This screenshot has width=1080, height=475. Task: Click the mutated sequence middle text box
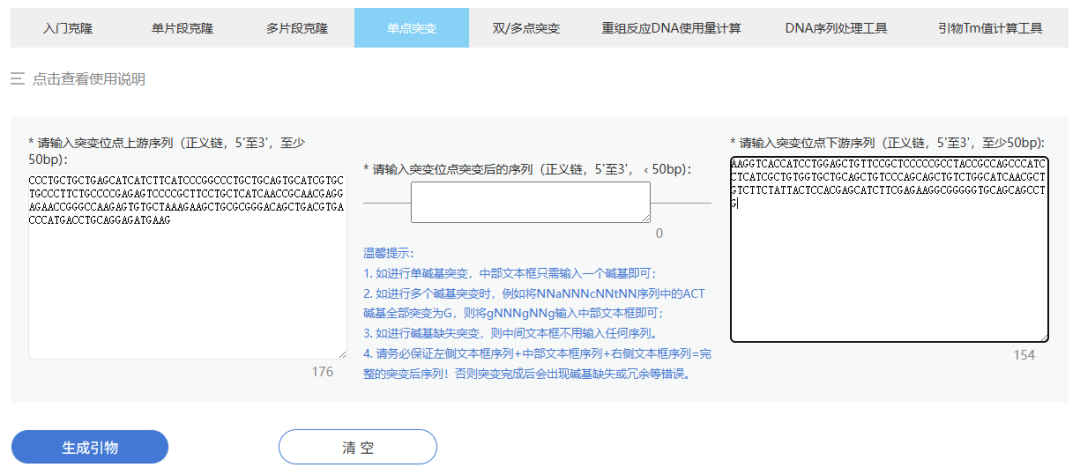[x=530, y=202]
